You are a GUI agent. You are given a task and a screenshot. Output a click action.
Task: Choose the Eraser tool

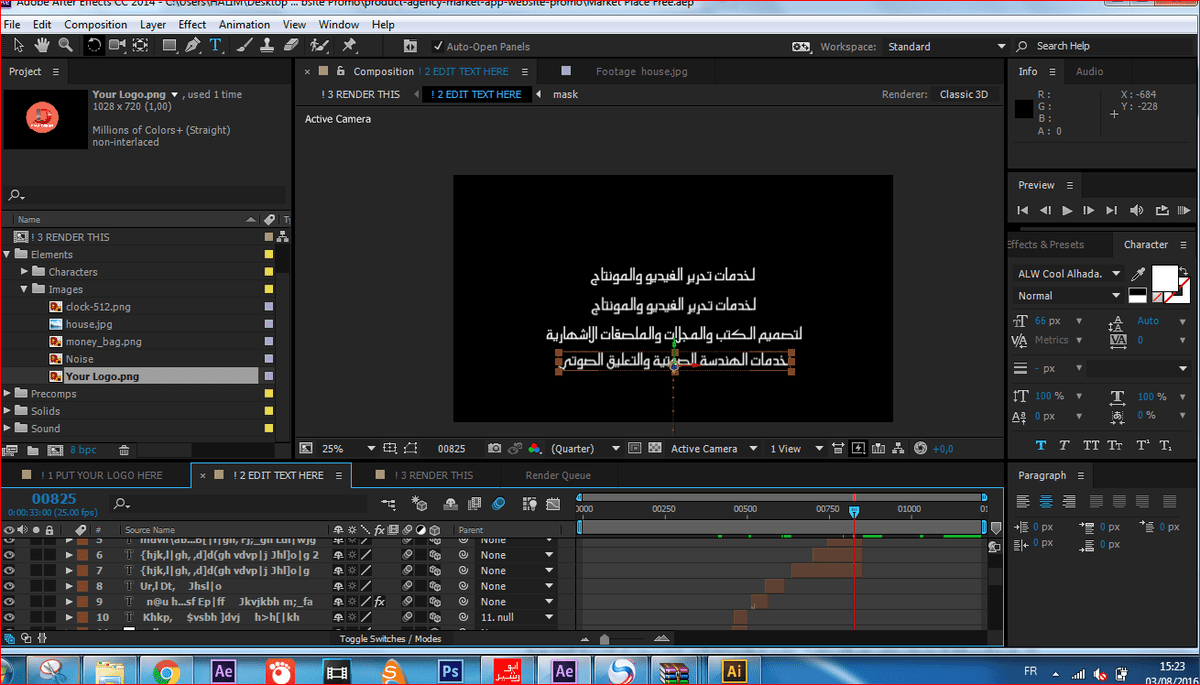[289, 45]
